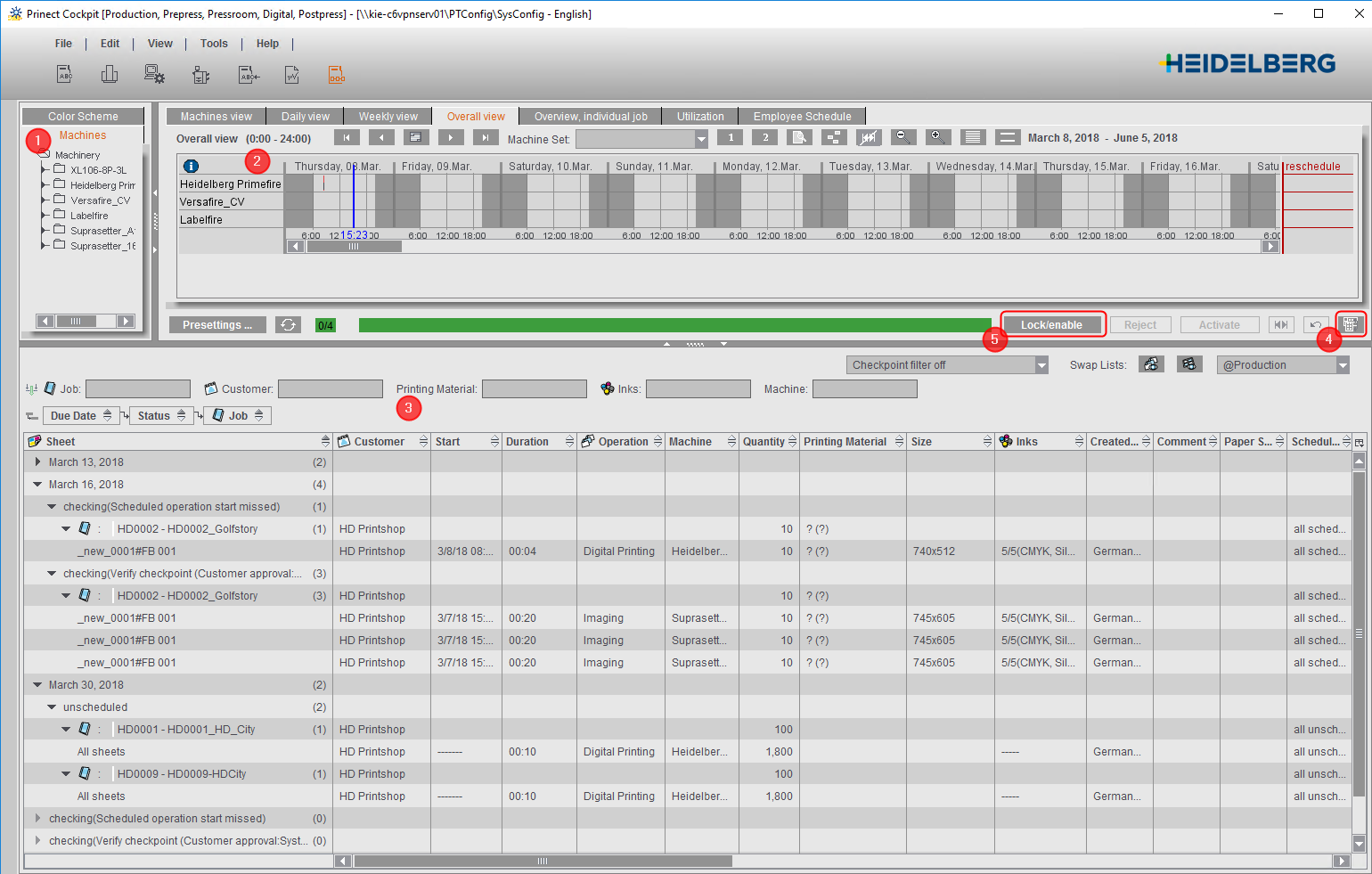
Task: Expand the Versafire_CV tree folder
Action: [45, 200]
